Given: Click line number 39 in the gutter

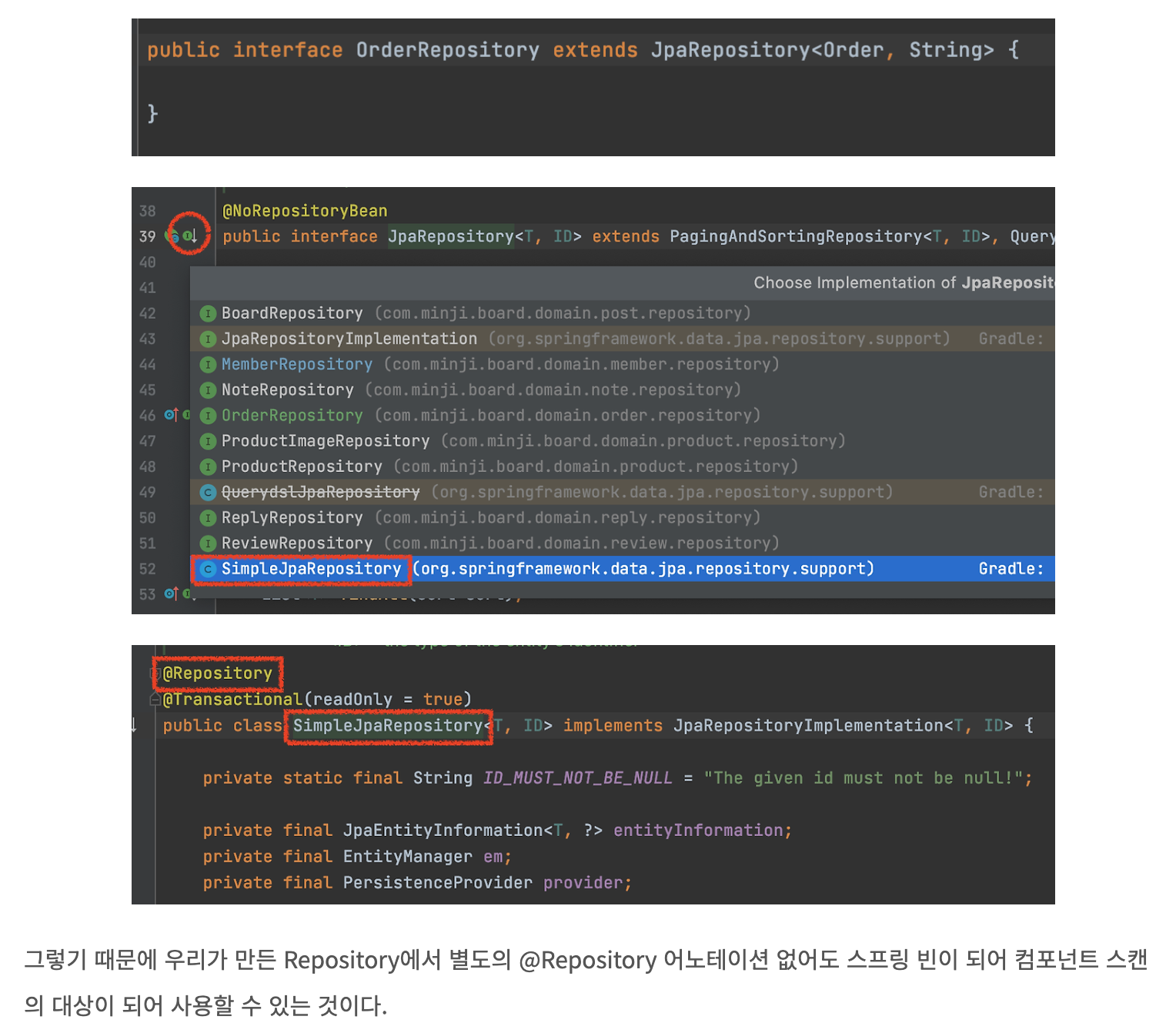Looking at the screenshot, I should 148,236.
